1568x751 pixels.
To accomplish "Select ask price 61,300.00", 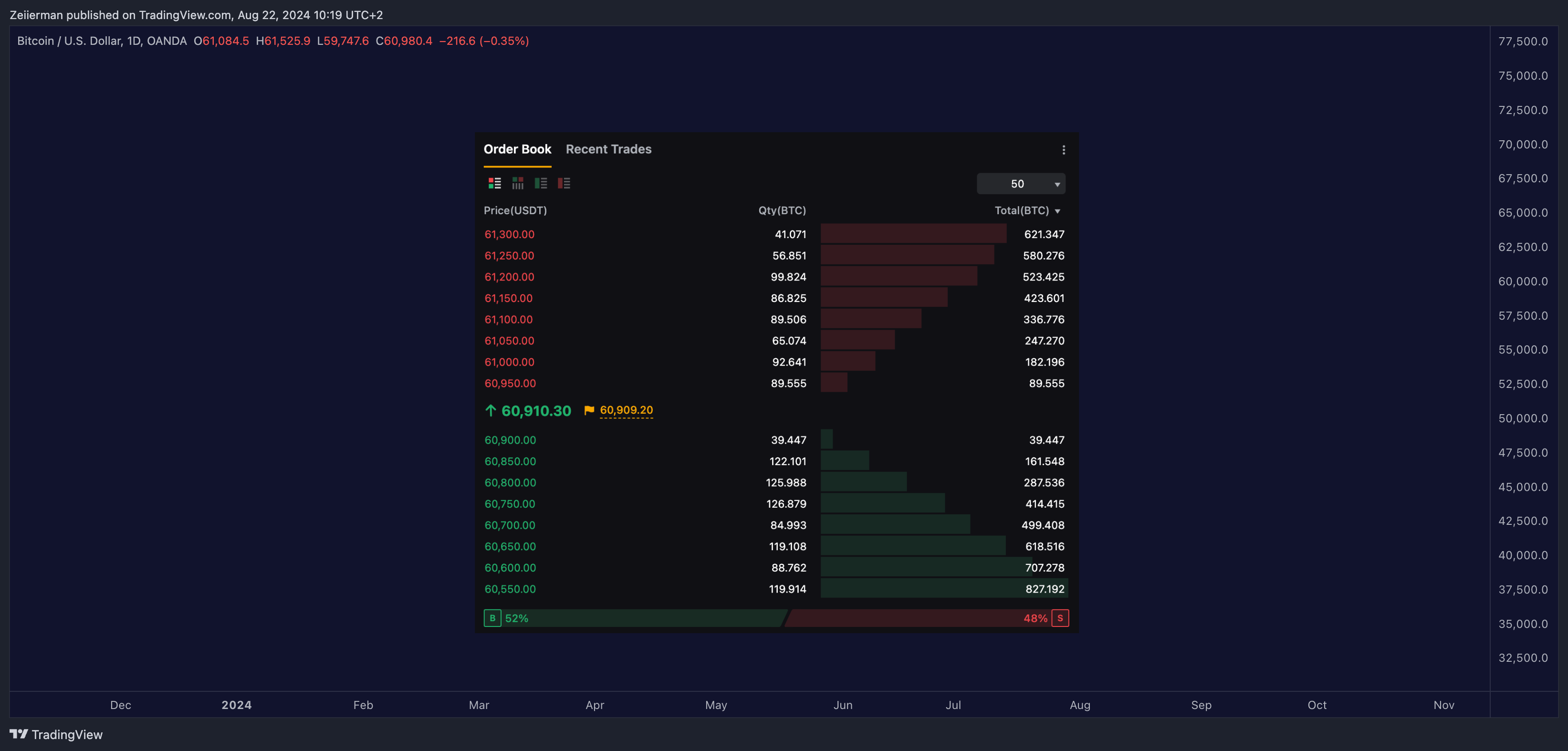I will pos(510,234).
